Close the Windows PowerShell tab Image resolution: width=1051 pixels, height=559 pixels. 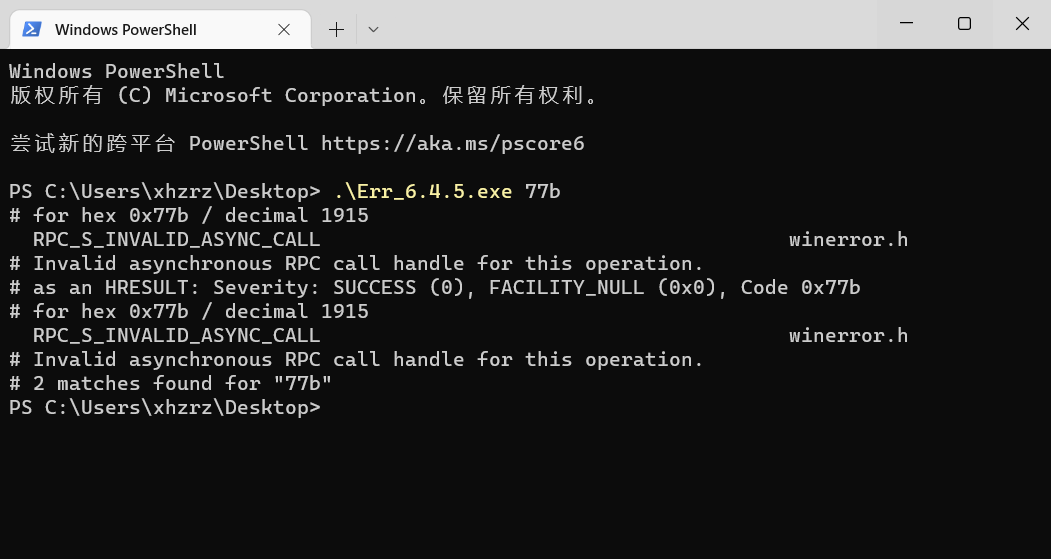[x=284, y=29]
